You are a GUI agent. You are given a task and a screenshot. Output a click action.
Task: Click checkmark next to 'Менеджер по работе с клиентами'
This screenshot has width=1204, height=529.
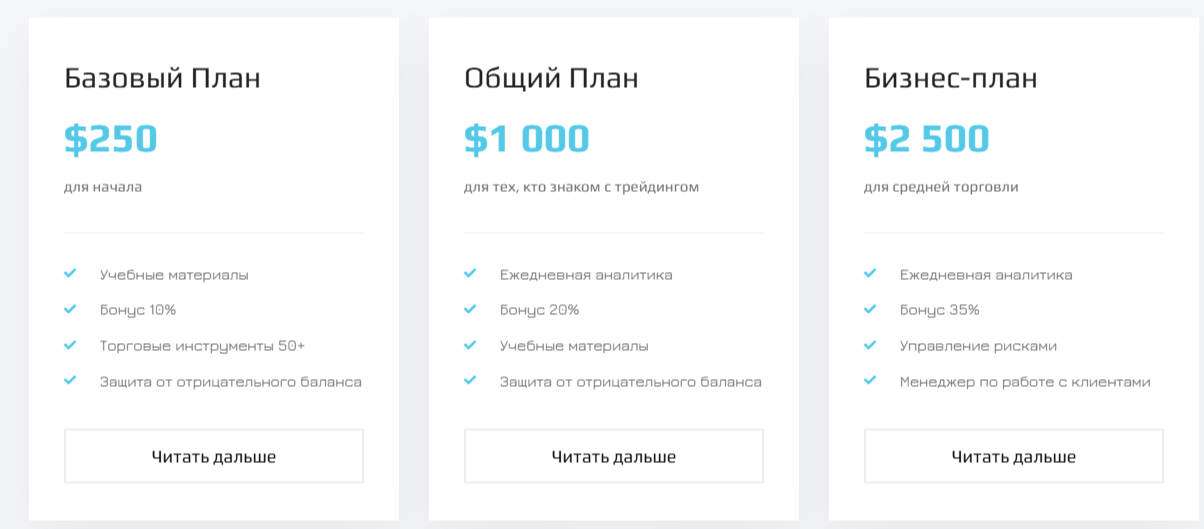(870, 381)
